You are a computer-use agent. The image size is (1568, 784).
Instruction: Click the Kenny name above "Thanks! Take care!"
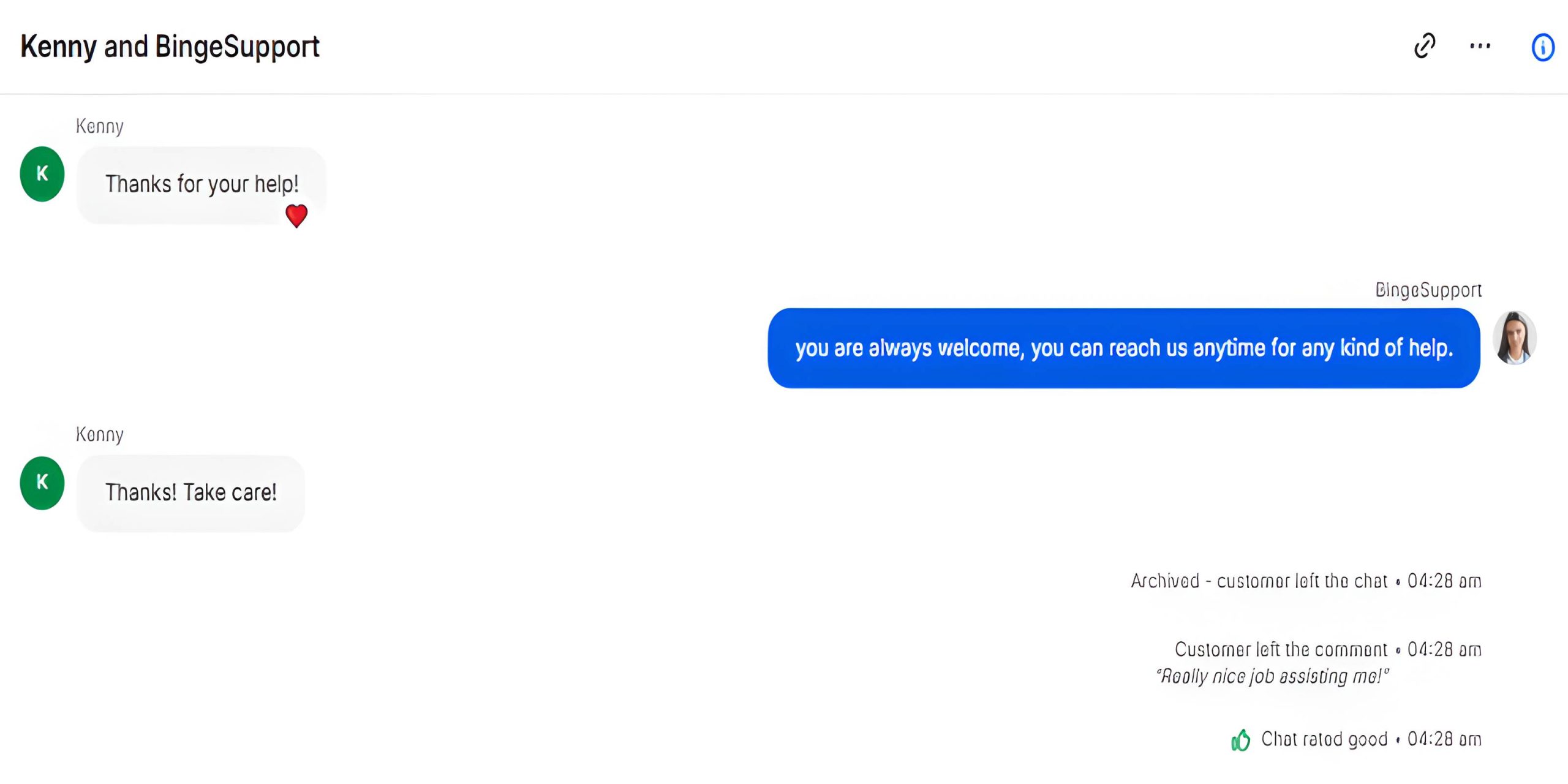tap(100, 434)
